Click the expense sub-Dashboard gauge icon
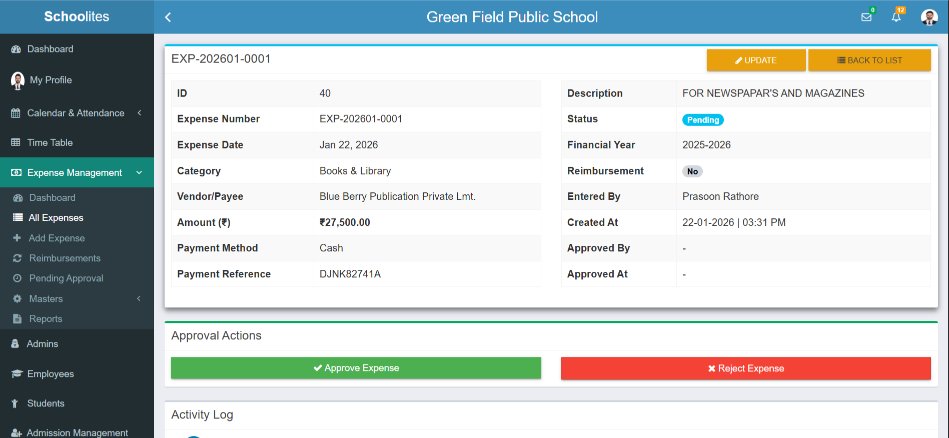 [18, 198]
